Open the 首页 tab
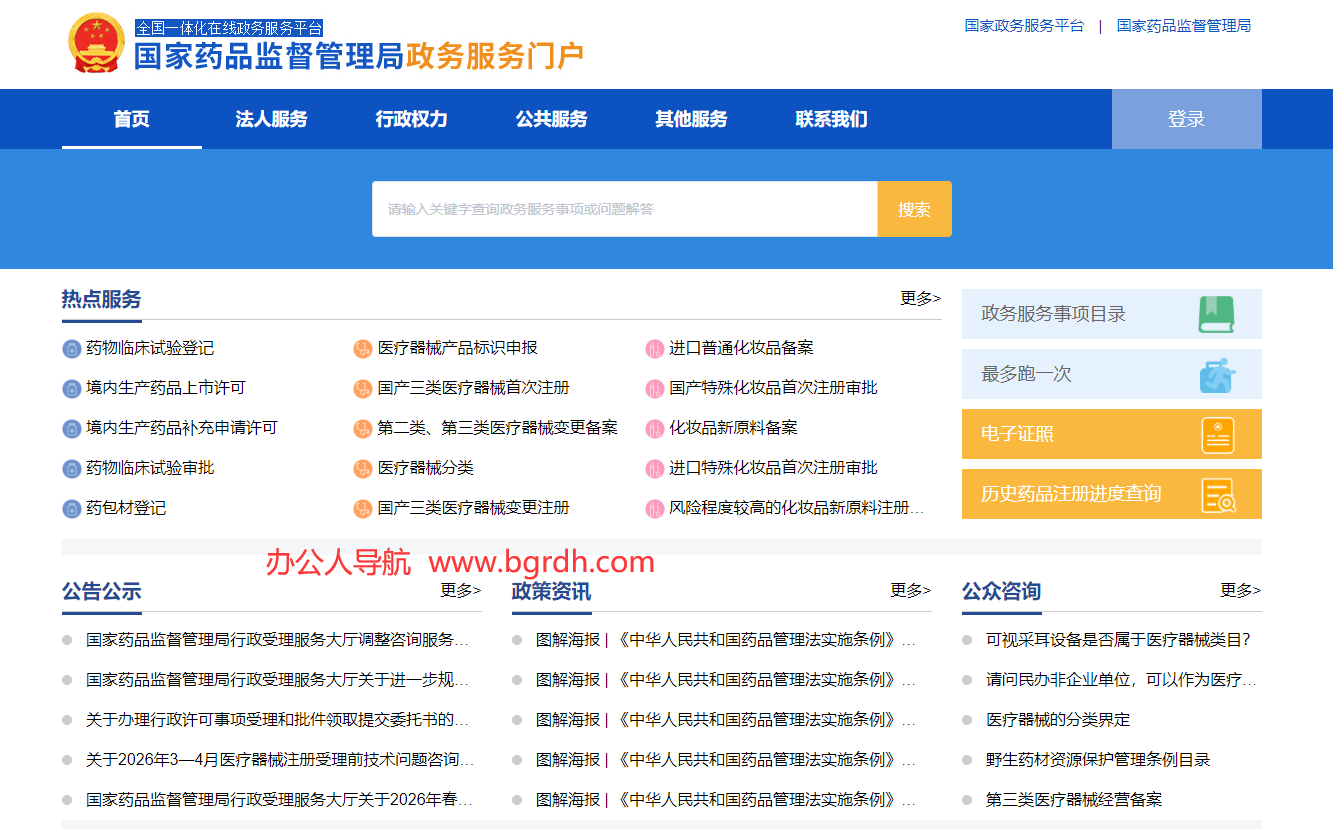1333x829 pixels. (132, 119)
